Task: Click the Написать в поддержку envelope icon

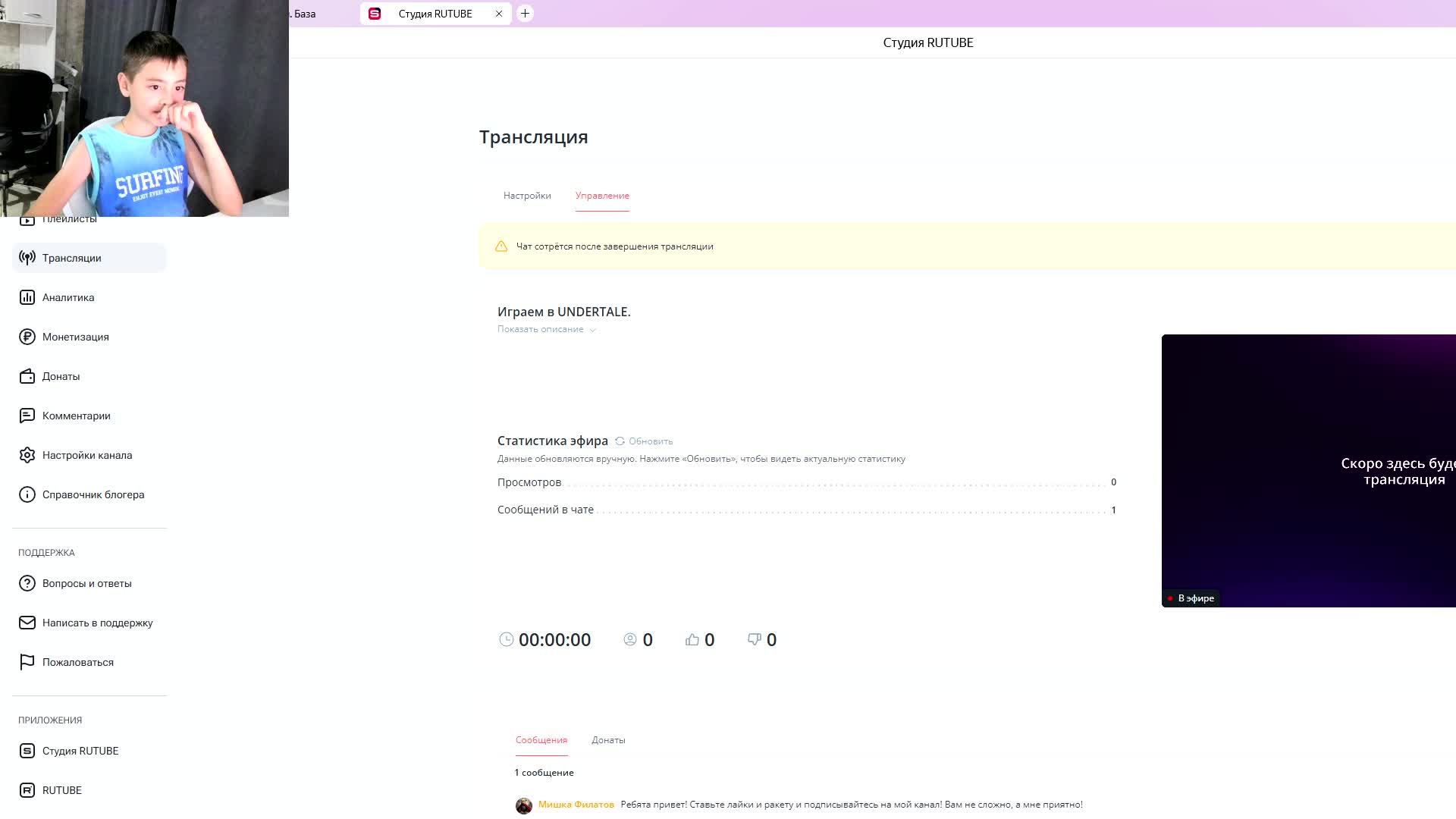Action: pyautogui.click(x=27, y=623)
